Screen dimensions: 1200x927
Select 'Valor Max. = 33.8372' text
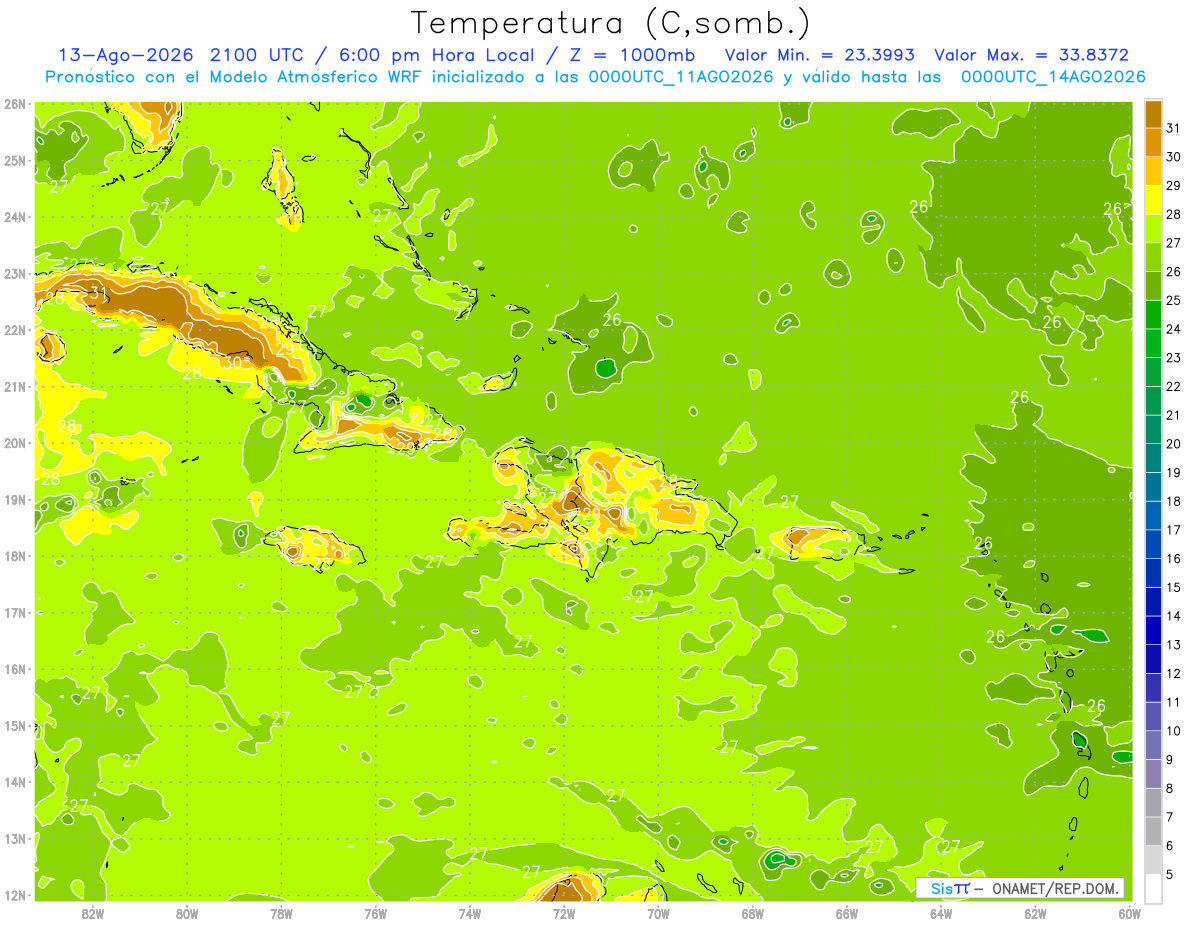tap(1032, 55)
